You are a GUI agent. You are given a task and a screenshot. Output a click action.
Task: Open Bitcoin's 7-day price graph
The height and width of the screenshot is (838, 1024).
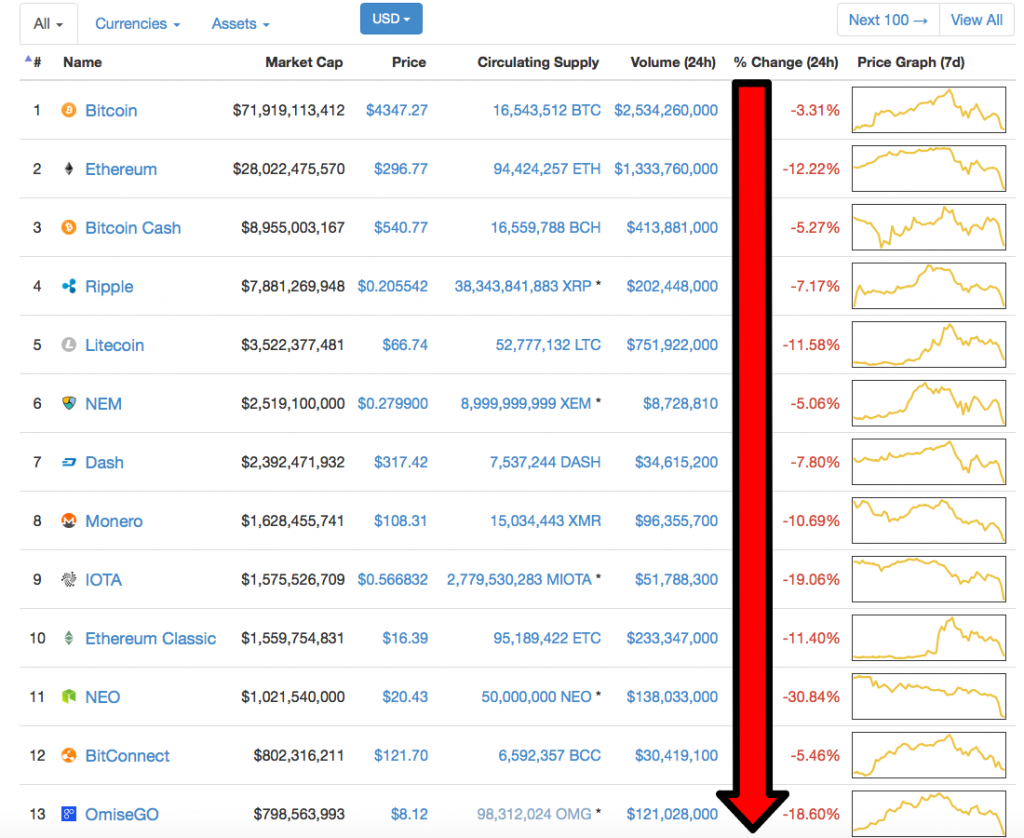click(929, 110)
